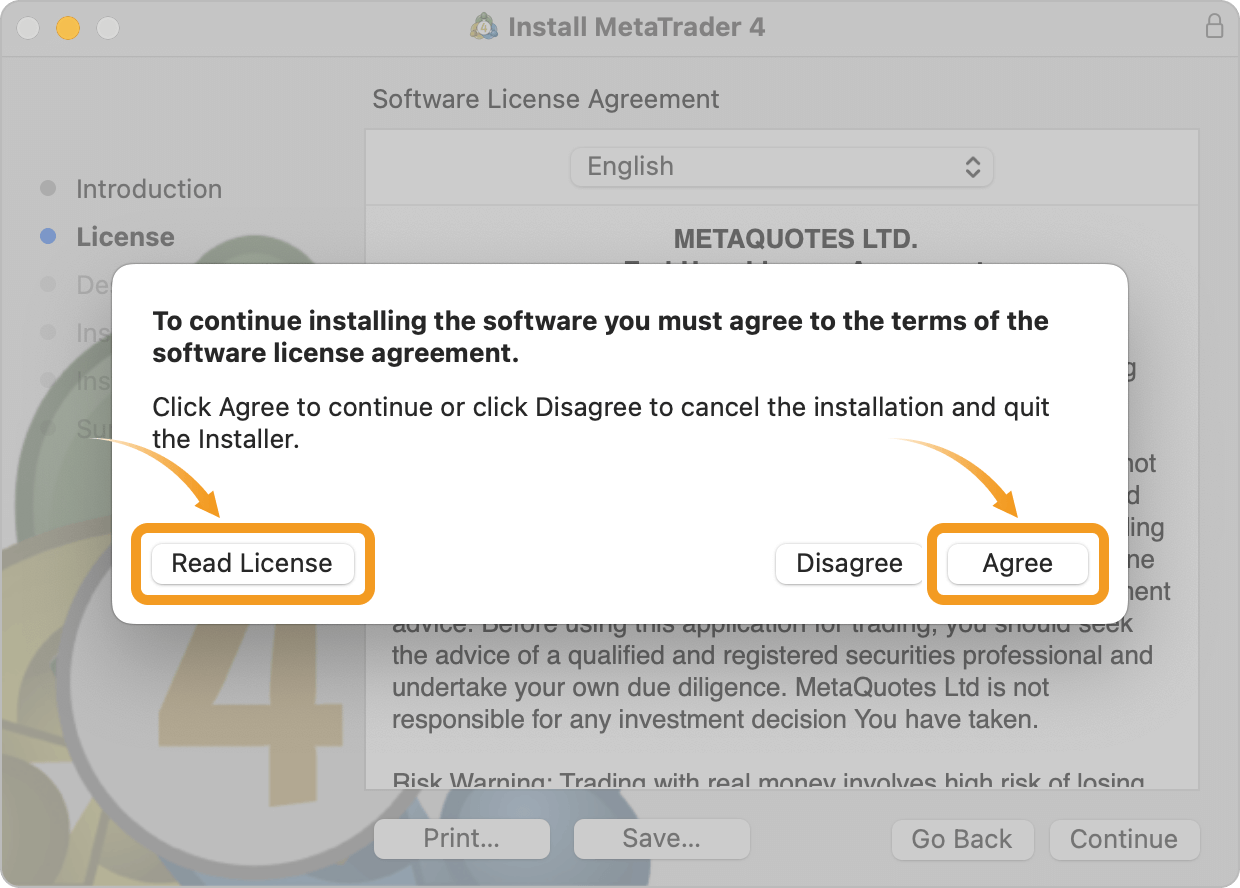
Task: Click the Software License Agreement heading
Action: pos(546,100)
